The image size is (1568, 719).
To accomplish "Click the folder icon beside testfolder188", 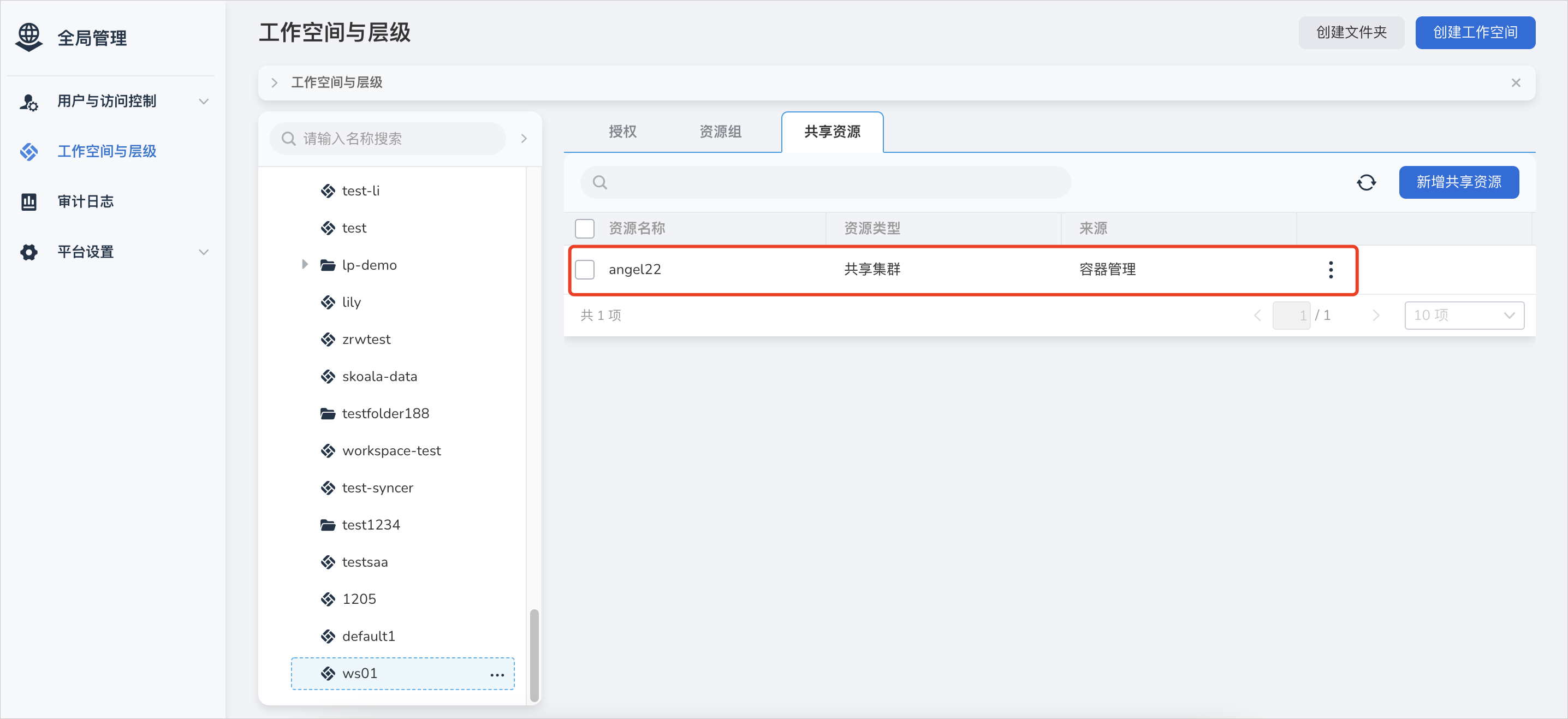I will (x=328, y=414).
